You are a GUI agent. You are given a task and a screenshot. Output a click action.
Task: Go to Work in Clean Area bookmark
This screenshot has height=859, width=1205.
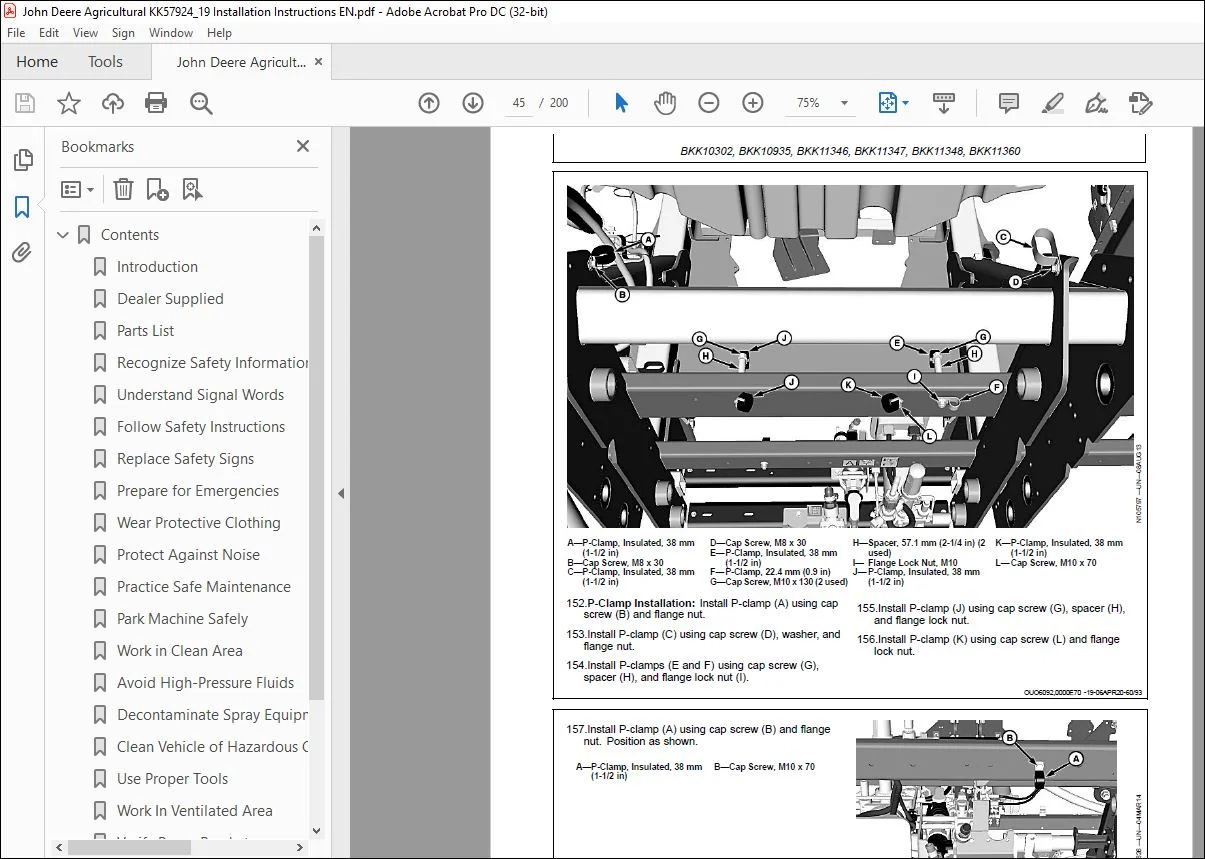180,651
